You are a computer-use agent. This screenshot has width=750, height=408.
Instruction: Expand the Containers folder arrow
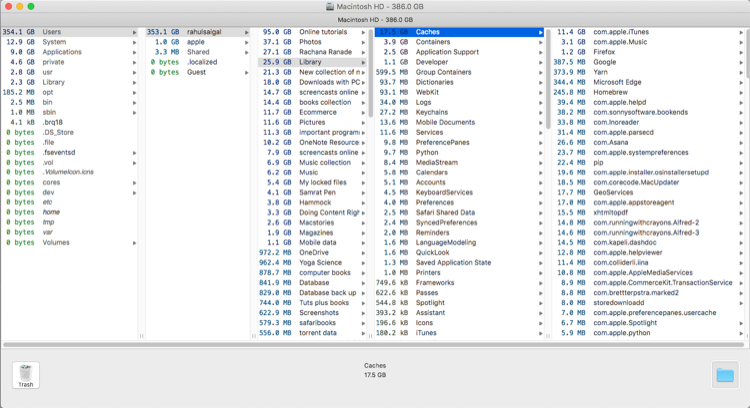click(540, 42)
